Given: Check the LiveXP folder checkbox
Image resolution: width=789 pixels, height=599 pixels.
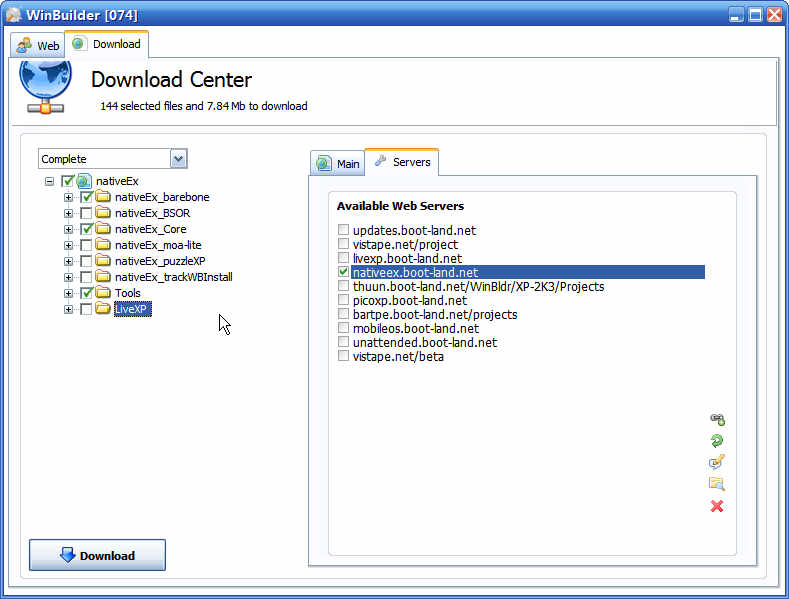Looking at the screenshot, I should (87, 309).
